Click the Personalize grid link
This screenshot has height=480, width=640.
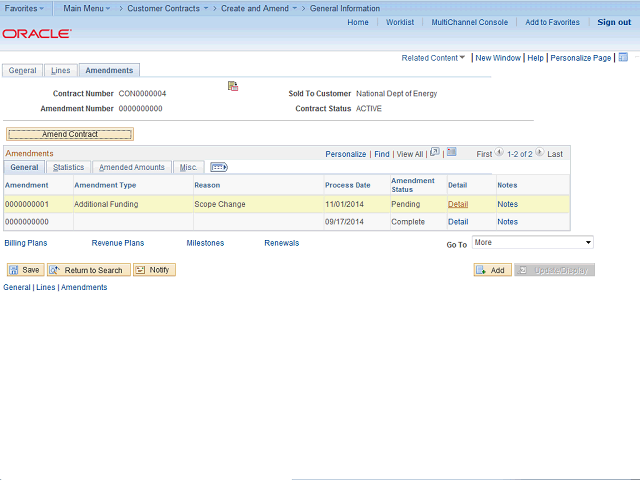click(x=346, y=154)
